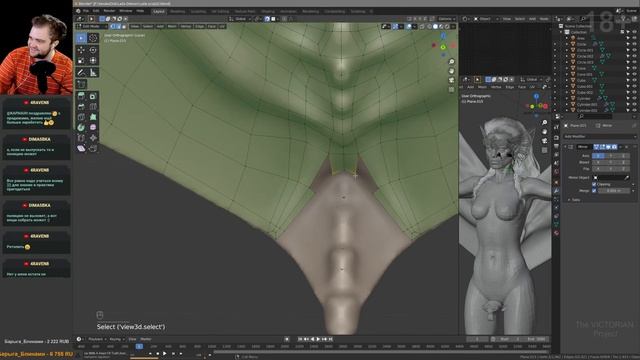Screen dimensions: 640x360
Task: Select the Loop Cut tool
Action: click(x=93, y=107)
